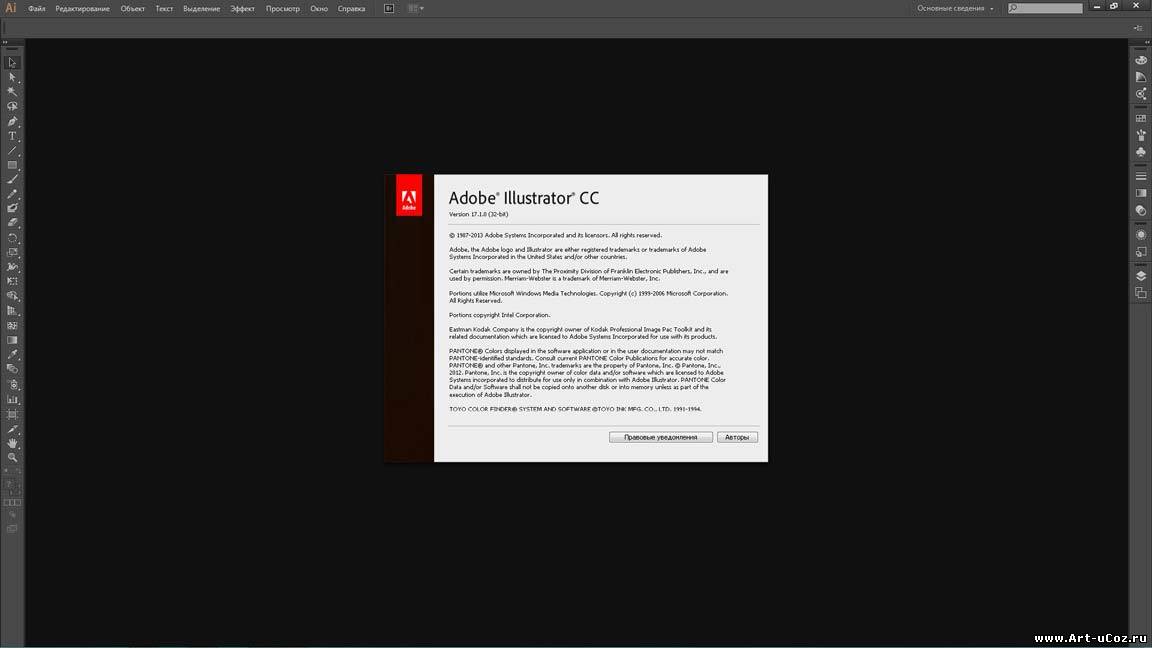The image size is (1152, 648).
Task: Select the Pencil tool
Action: pyautogui.click(x=12, y=194)
